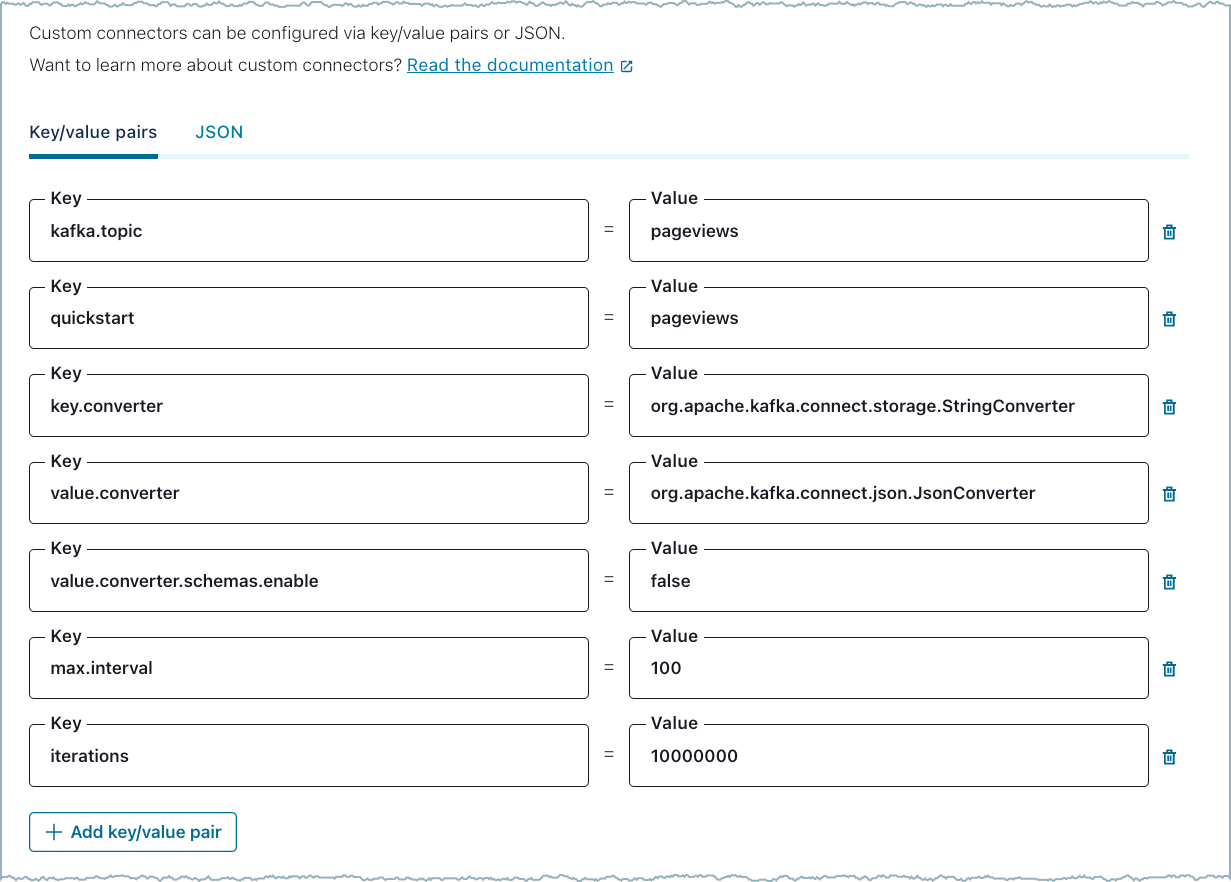Remove the key.converter row via trash icon

1169,407
